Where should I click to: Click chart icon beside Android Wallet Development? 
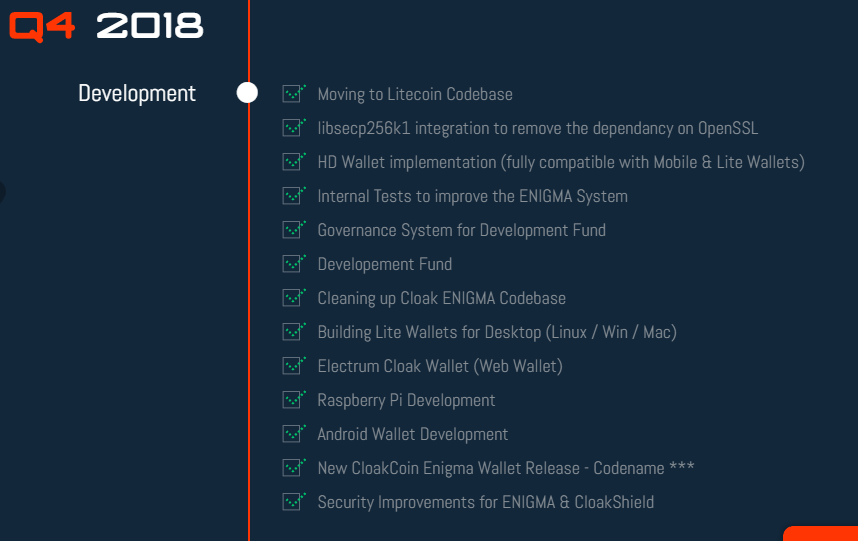click(x=293, y=433)
